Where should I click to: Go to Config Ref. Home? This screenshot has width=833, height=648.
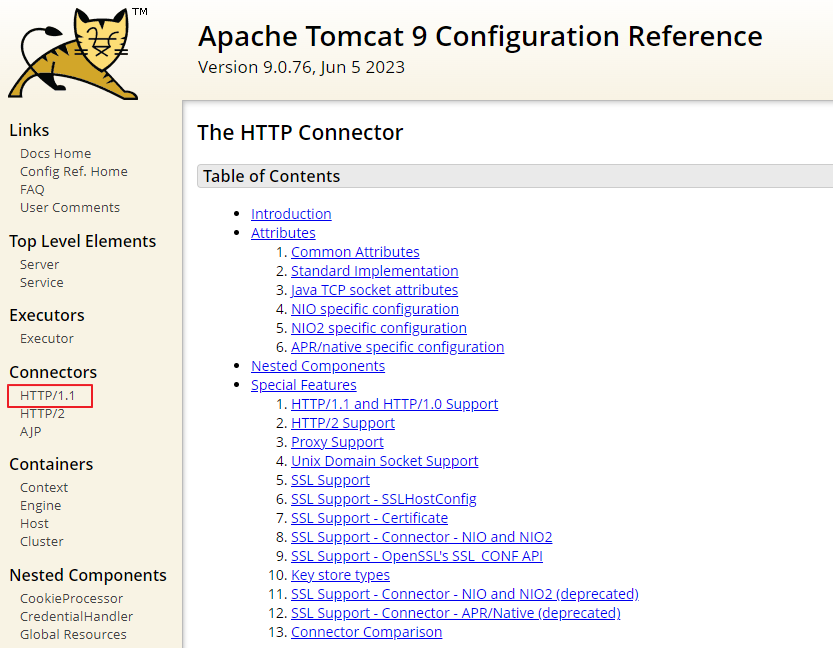tap(74, 172)
